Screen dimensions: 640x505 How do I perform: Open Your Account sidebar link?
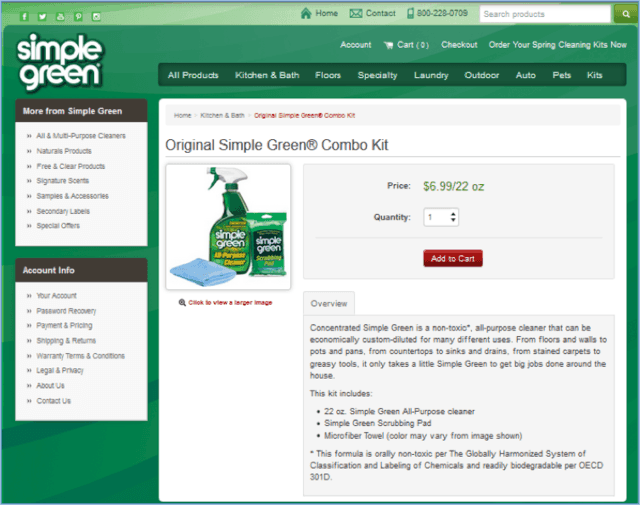(x=56, y=296)
